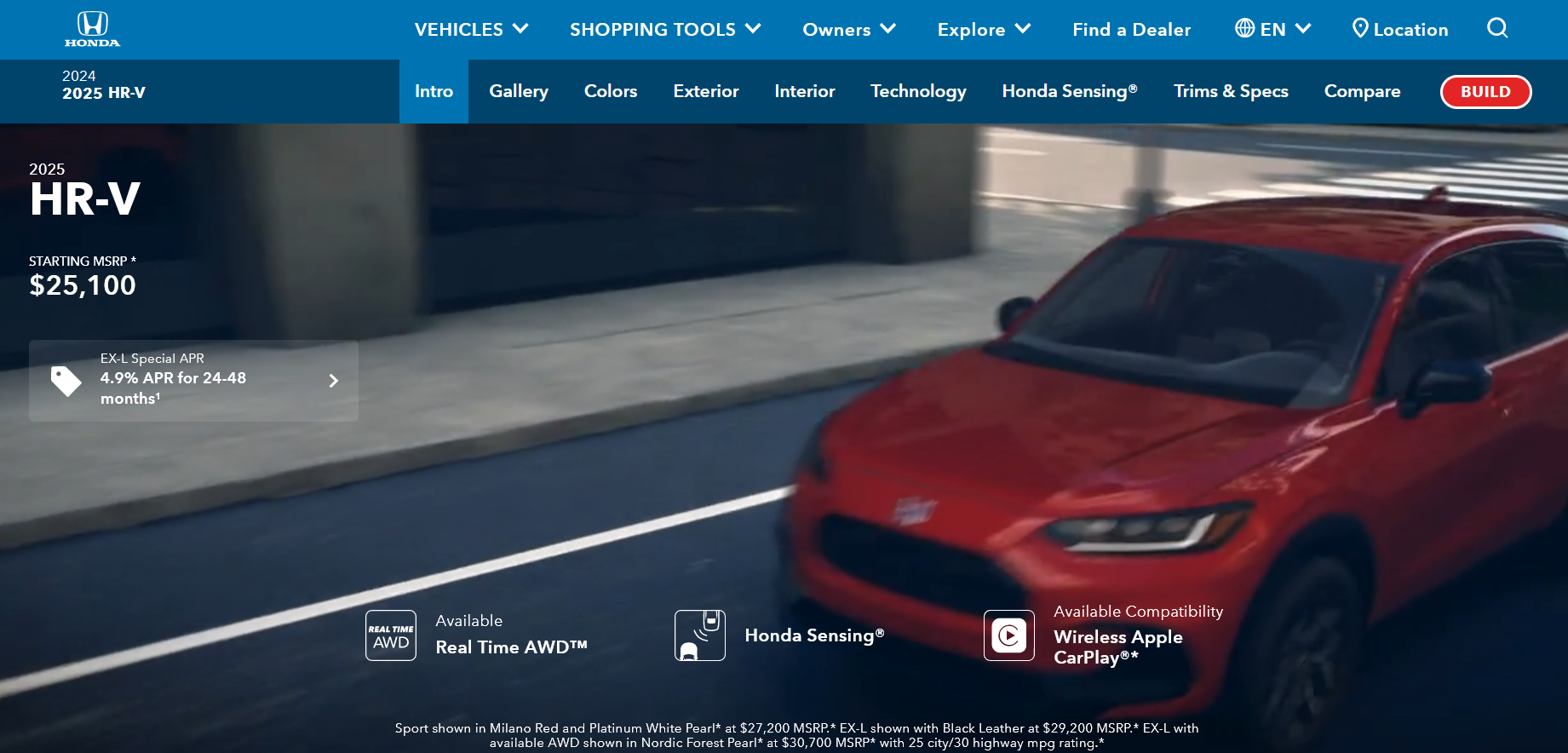Click the Sport shown in Milano Red disclaimer
Viewport: 1568px width, 753px height.
click(796, 735)
